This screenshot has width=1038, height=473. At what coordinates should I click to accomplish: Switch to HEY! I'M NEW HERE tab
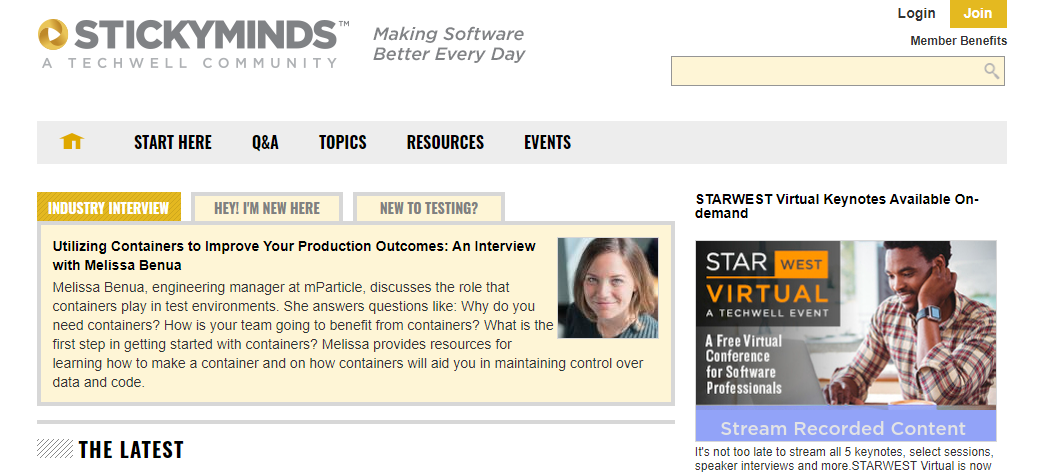tap(267, 208)
